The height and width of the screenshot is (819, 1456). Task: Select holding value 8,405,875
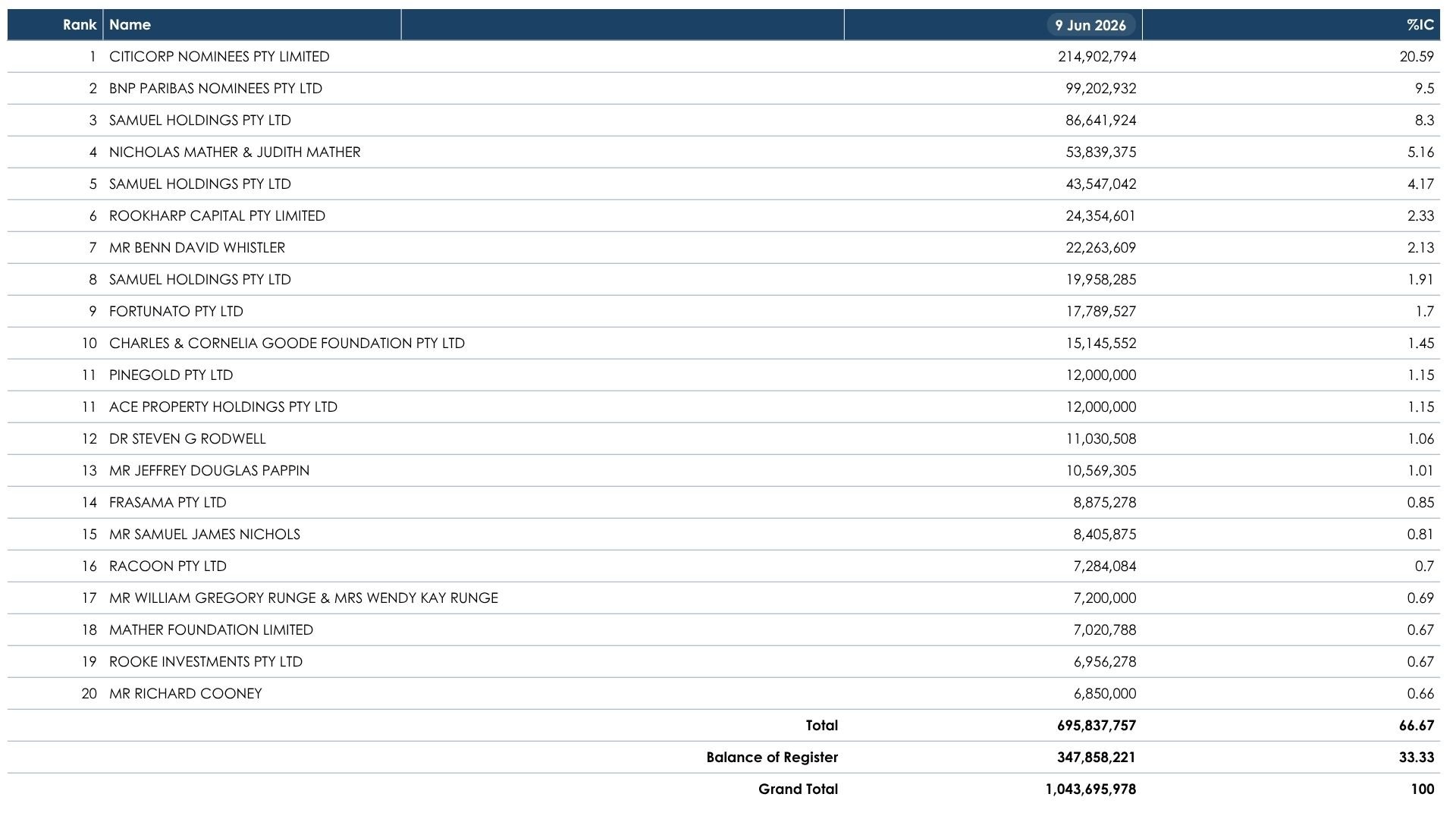coord(1105,534)
